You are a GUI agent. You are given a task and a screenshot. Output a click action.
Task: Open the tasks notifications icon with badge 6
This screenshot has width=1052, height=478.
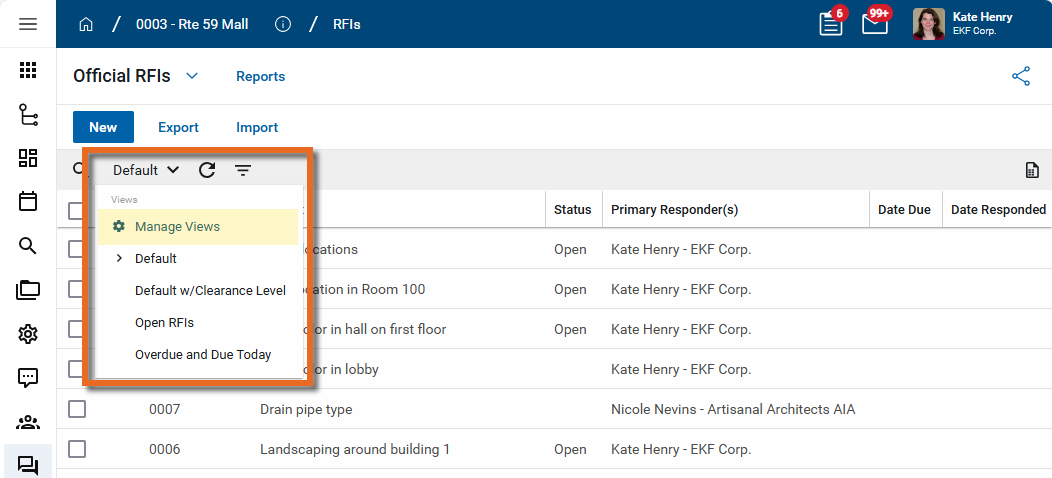[830, 24]
